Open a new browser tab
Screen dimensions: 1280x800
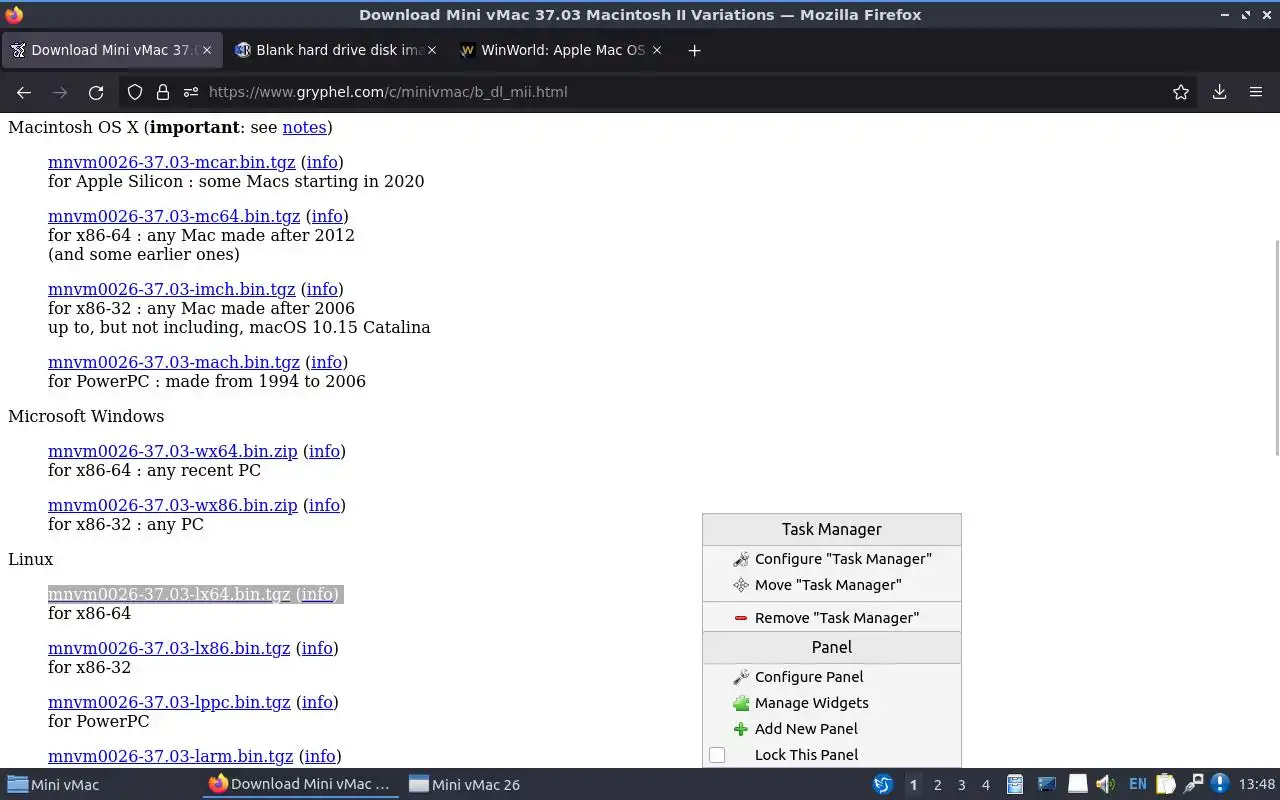click(694, 50)
